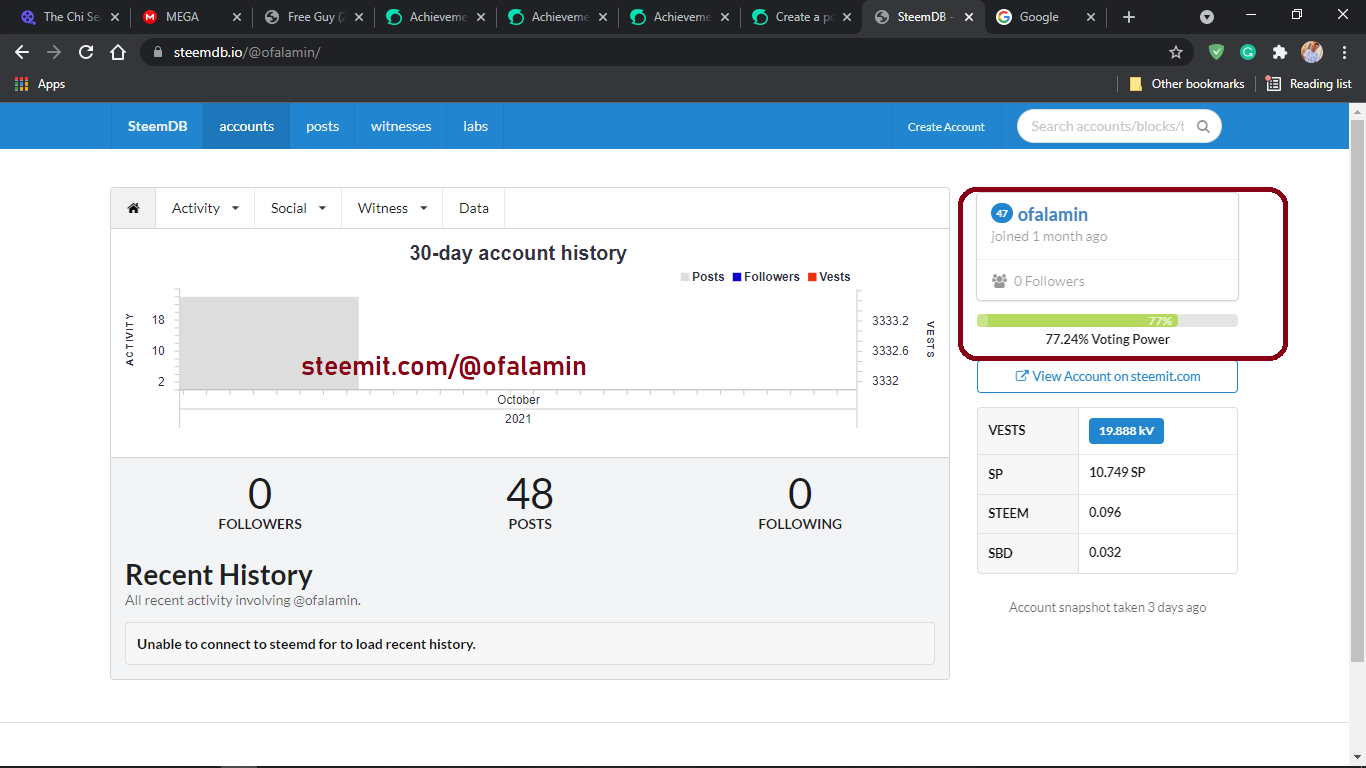Click the followers people icon in profile card
The width and height of the screenshot is (1366, 768).
(999, 281)
